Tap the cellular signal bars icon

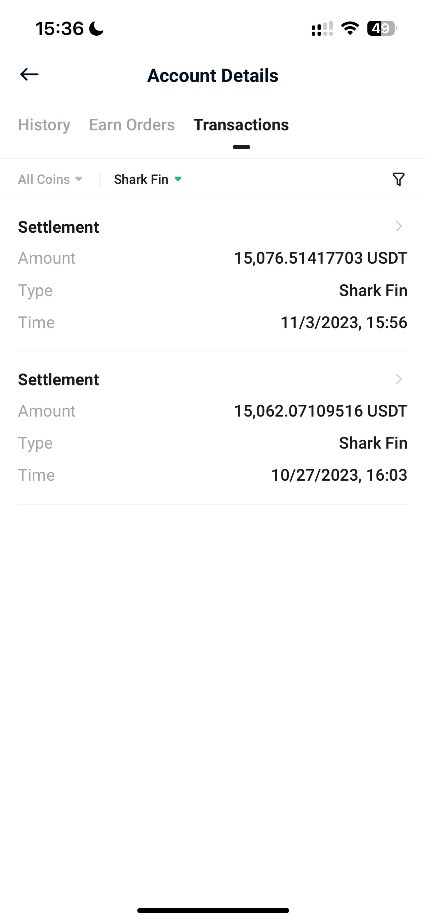pos(322,29)
